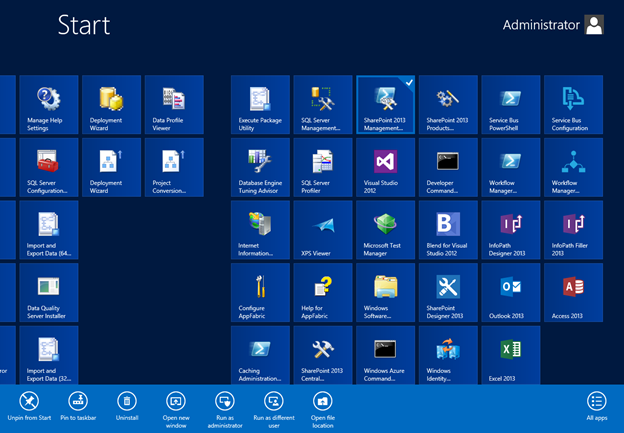The height and width of the screenshot is (433, 624).
Task: Launch Service Bus PowerShell tile
Action: [x=511, y=105]
